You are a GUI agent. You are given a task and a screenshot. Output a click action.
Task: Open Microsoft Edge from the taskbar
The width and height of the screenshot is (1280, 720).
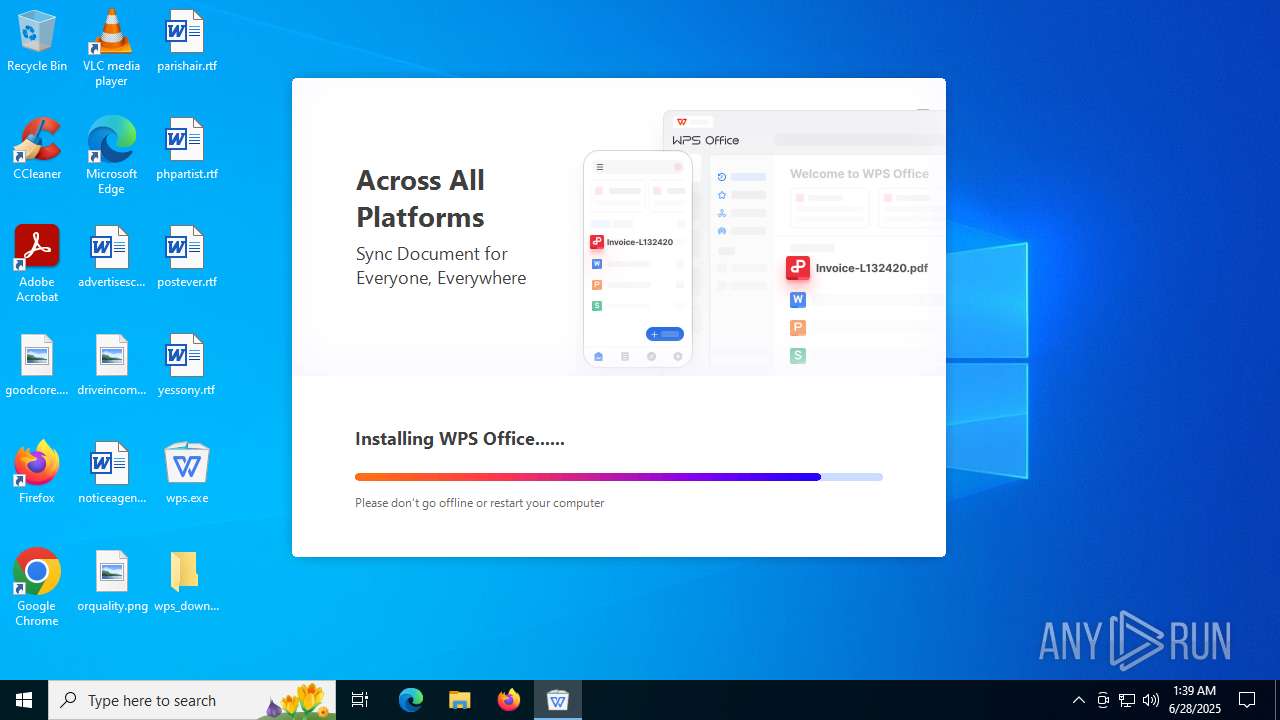(411, 700)
